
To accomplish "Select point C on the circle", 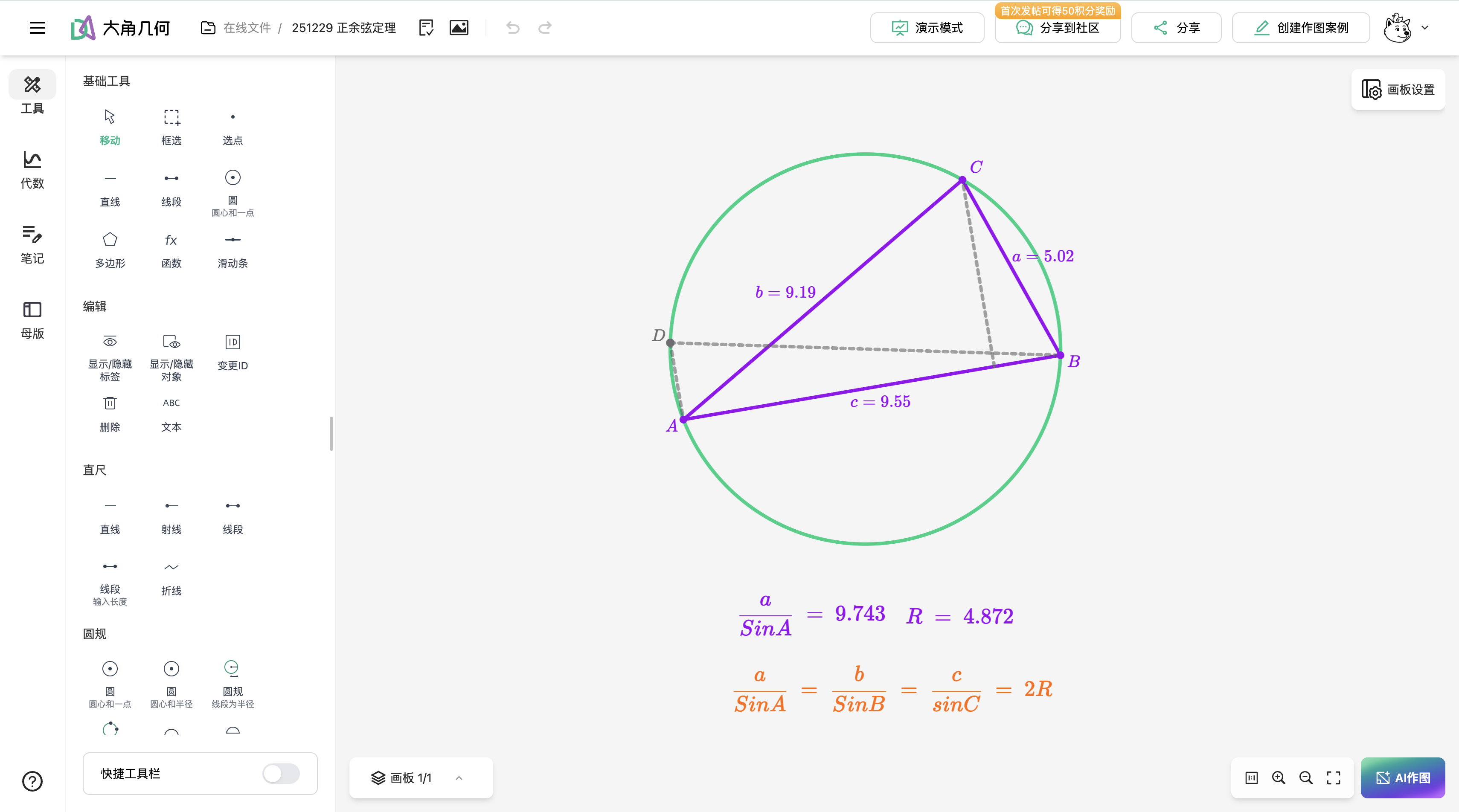I will pyautogui.click(x=962, y=180).
